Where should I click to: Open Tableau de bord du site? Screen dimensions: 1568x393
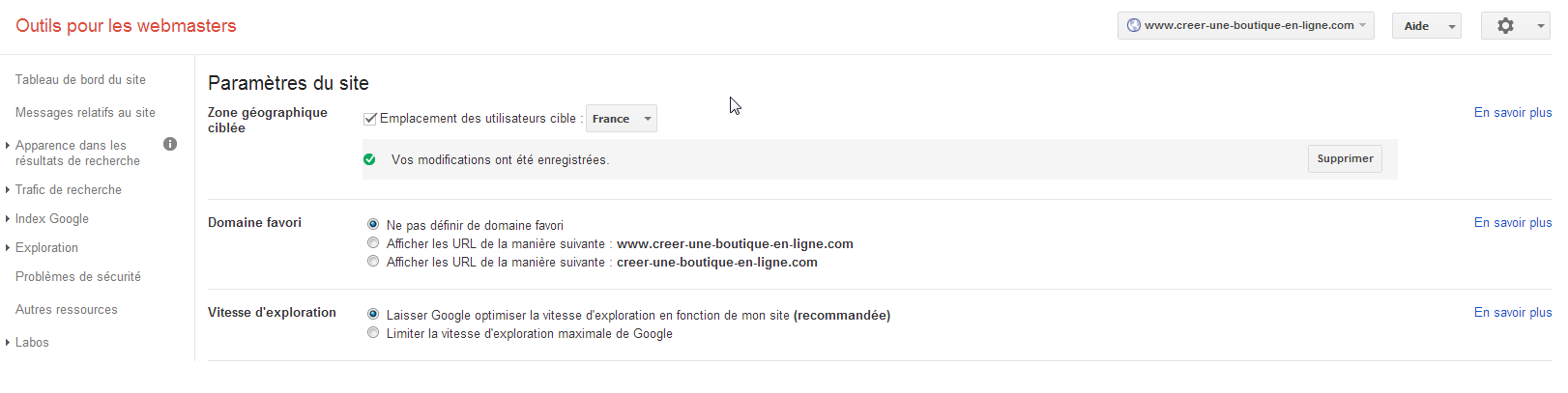tap(80, 80)
